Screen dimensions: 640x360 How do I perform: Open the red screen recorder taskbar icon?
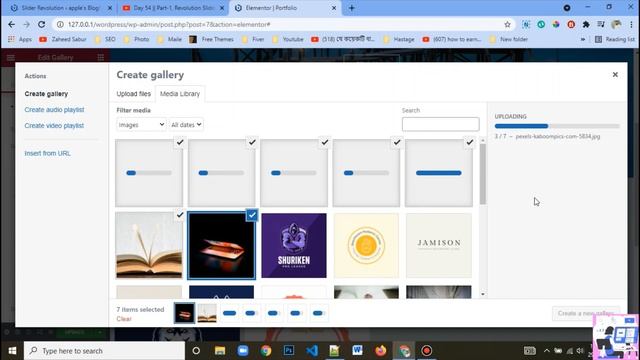point(427,351)
